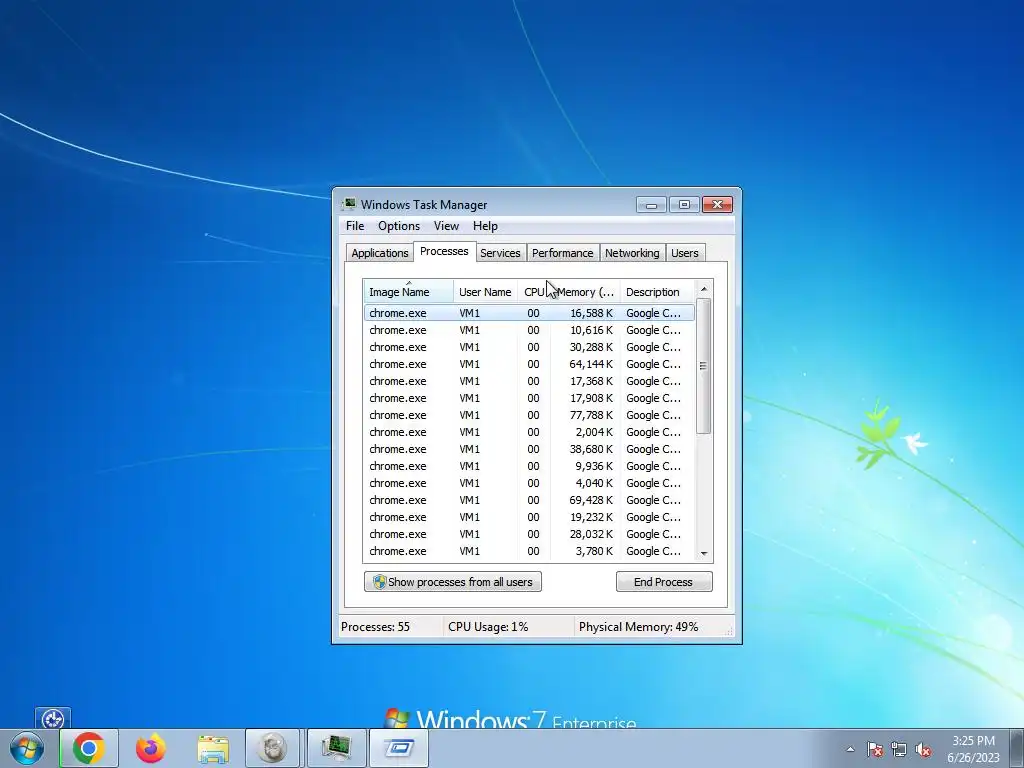The width and height of the screenshot is (1024, 768).
Task: Switch to the Services tab
Action: 500,253
